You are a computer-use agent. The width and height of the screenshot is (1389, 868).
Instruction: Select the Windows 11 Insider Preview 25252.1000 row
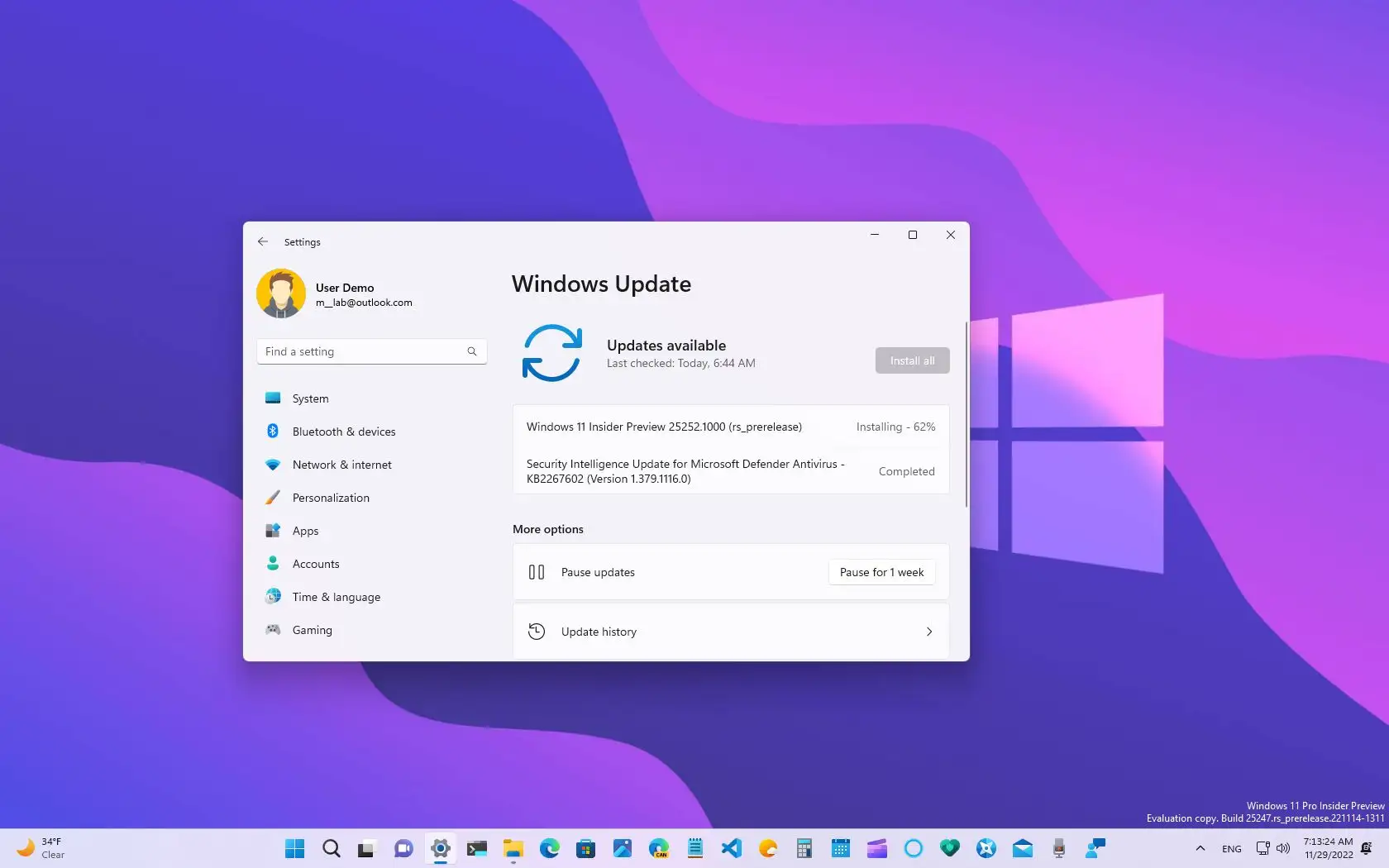[x=731, y=427]
